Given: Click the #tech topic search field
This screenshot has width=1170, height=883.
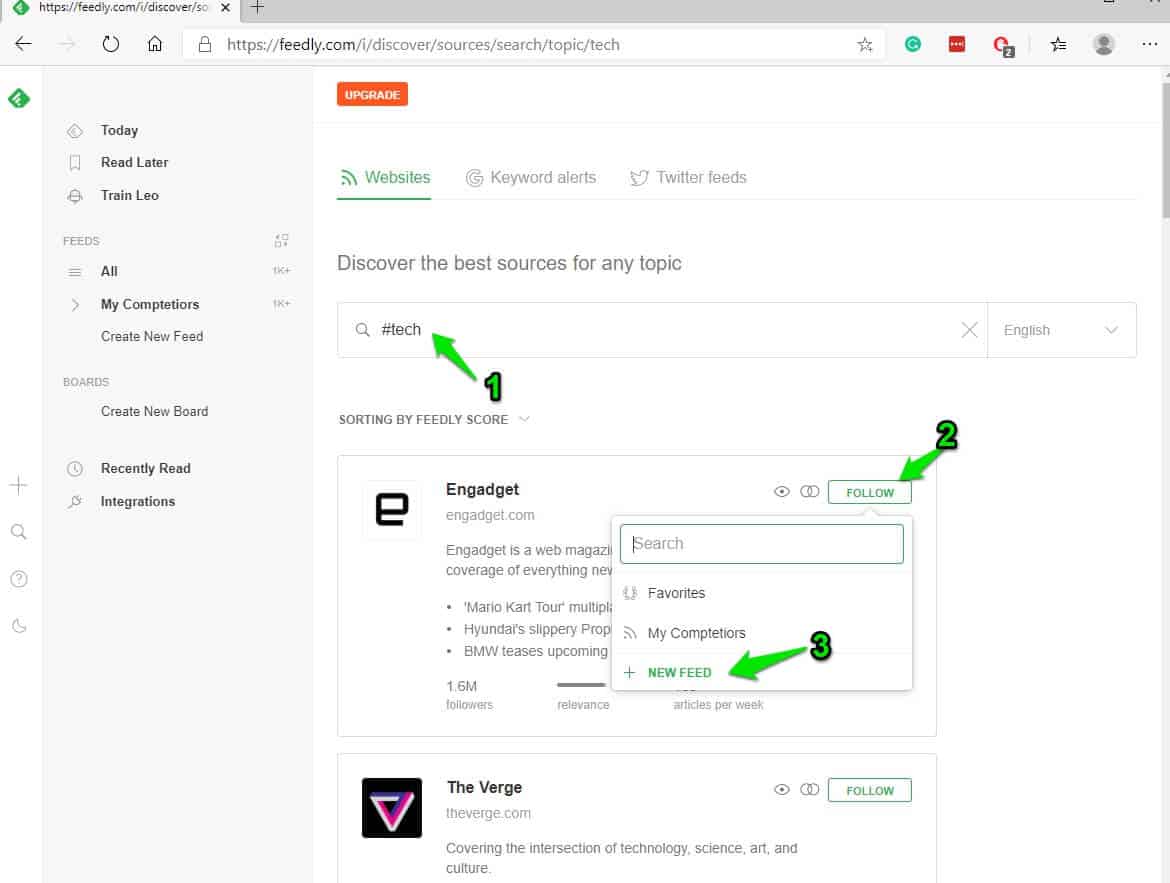Looking at the screenshot, I should 663,330.
